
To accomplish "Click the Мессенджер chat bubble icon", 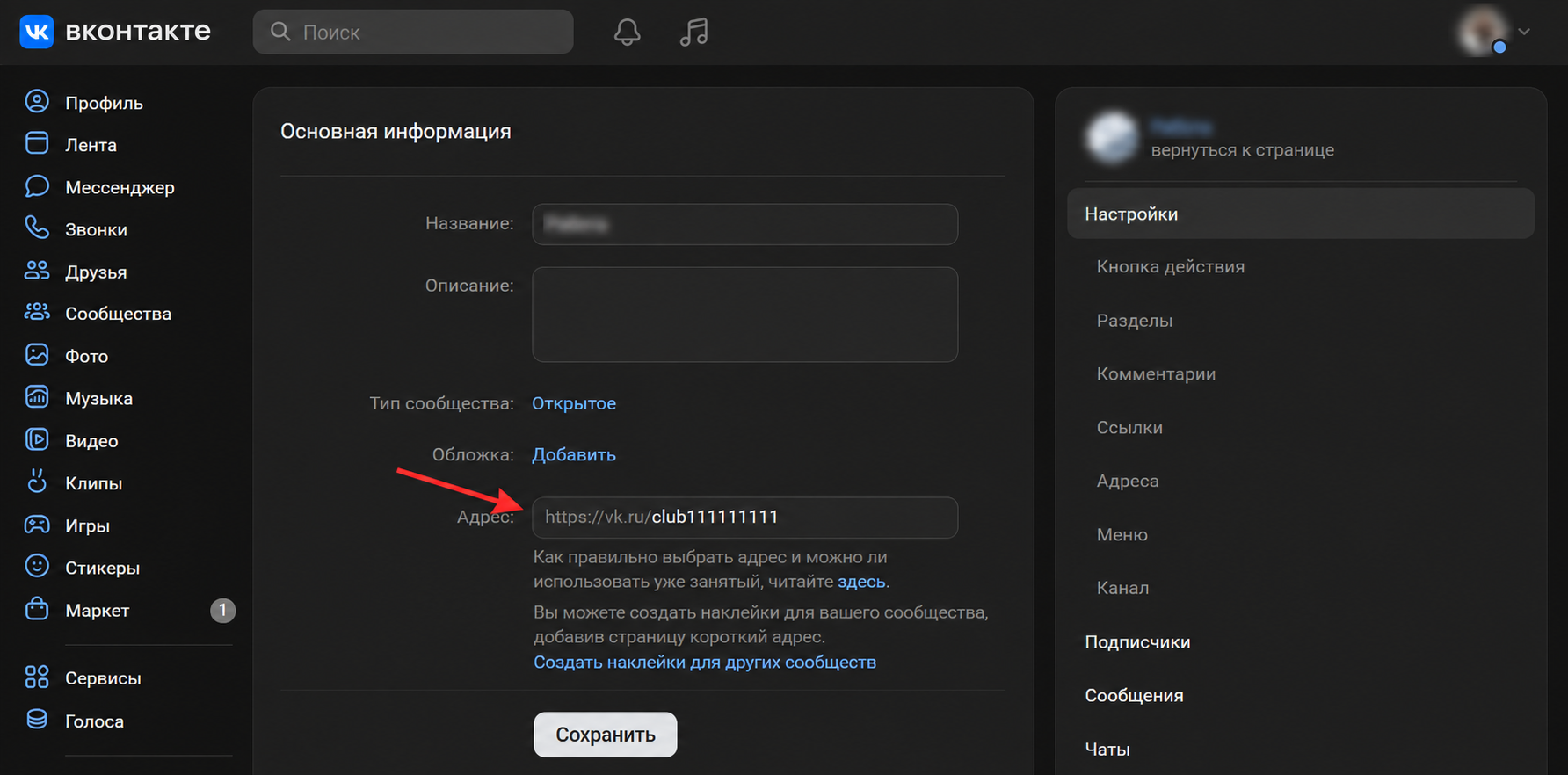I will pyautogui.click(x=37, y=186).
